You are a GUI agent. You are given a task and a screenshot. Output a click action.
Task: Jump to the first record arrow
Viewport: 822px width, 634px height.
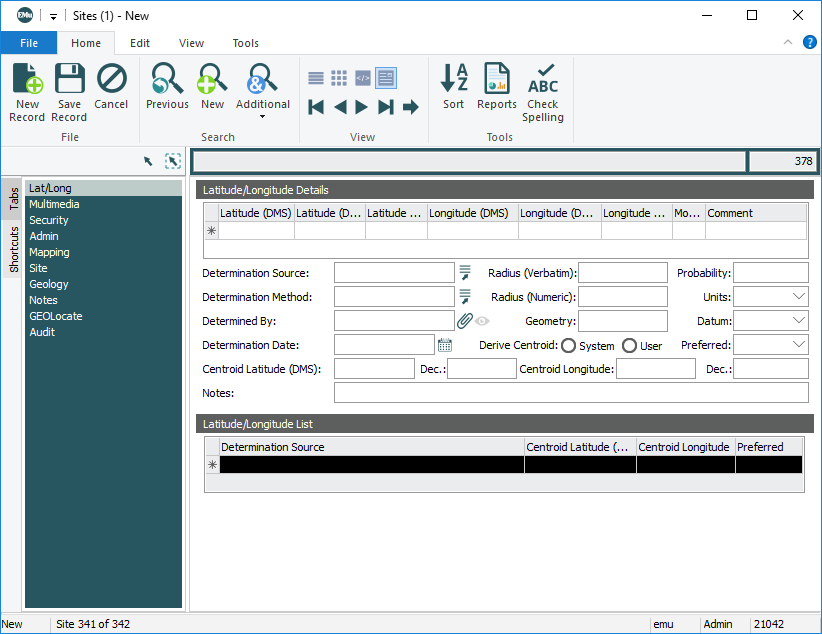[316, 107]
